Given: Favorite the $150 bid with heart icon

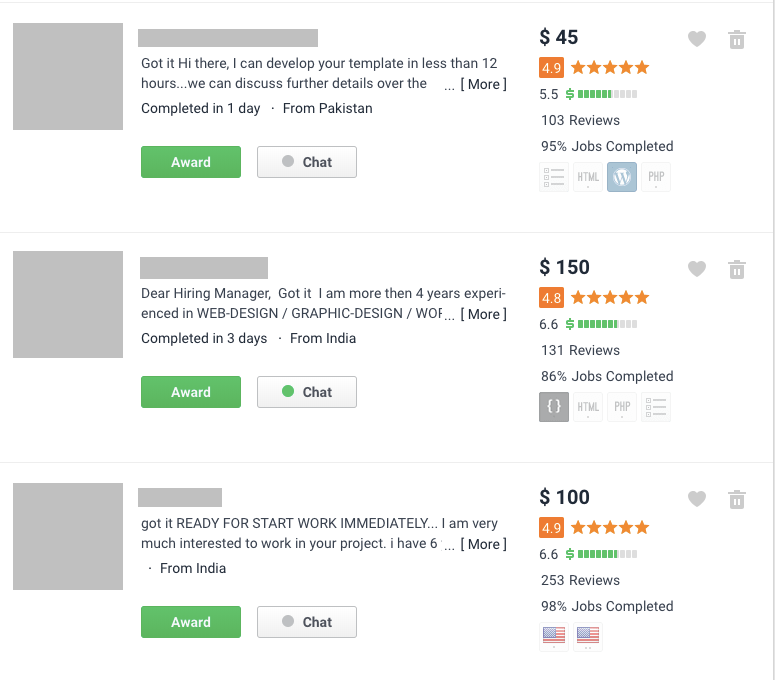Looking at the screenshot, I should 697,269.
